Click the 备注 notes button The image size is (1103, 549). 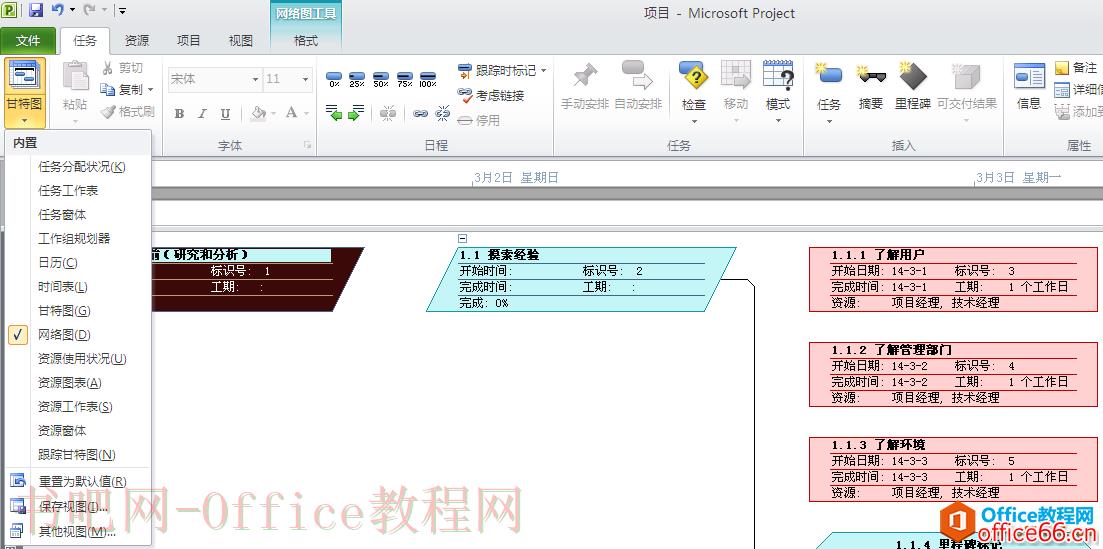[x=1076, y=68]
